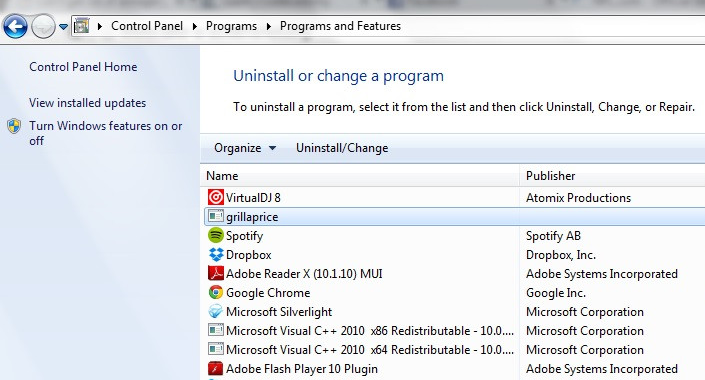Click the Visual C++ 2010 x86 icon
Viewport: 705px width, 380px height.
pos(216,330)
